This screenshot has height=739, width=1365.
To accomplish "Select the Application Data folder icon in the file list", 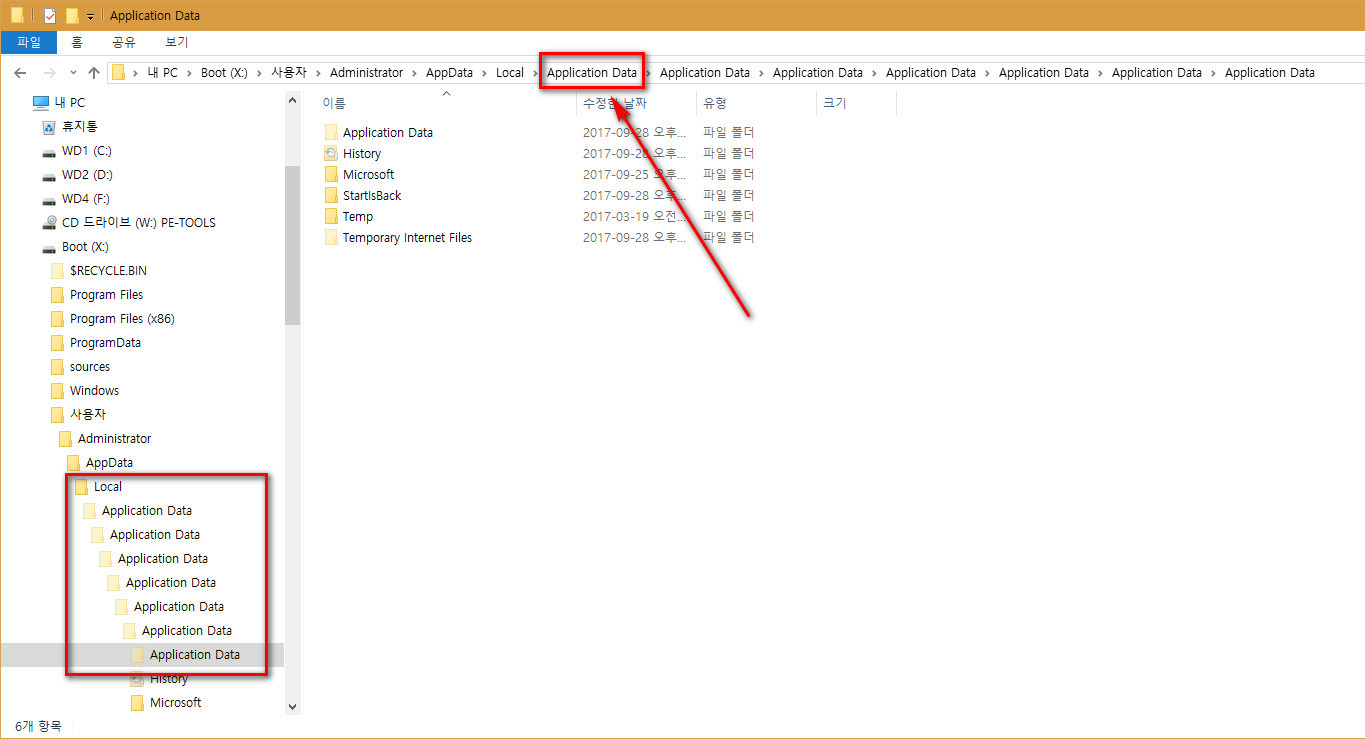I will click(331, 132).
